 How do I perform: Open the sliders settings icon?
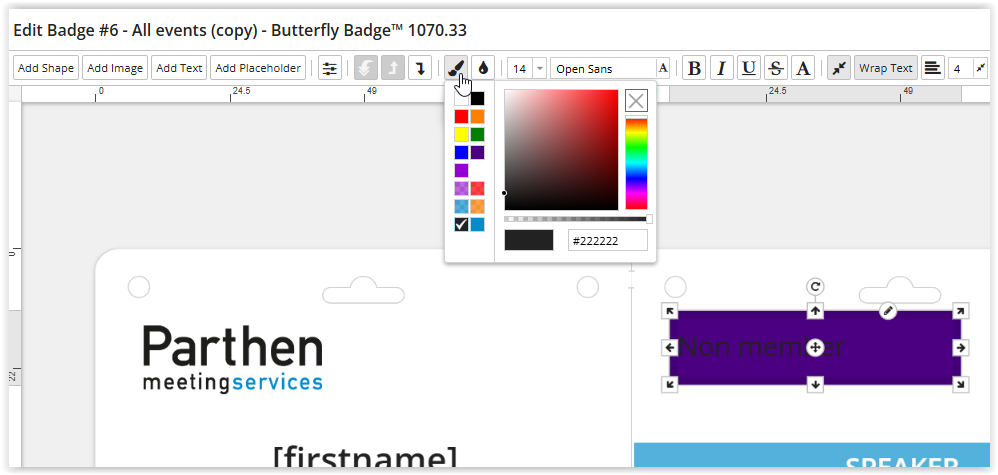click(x=329, y=68)
